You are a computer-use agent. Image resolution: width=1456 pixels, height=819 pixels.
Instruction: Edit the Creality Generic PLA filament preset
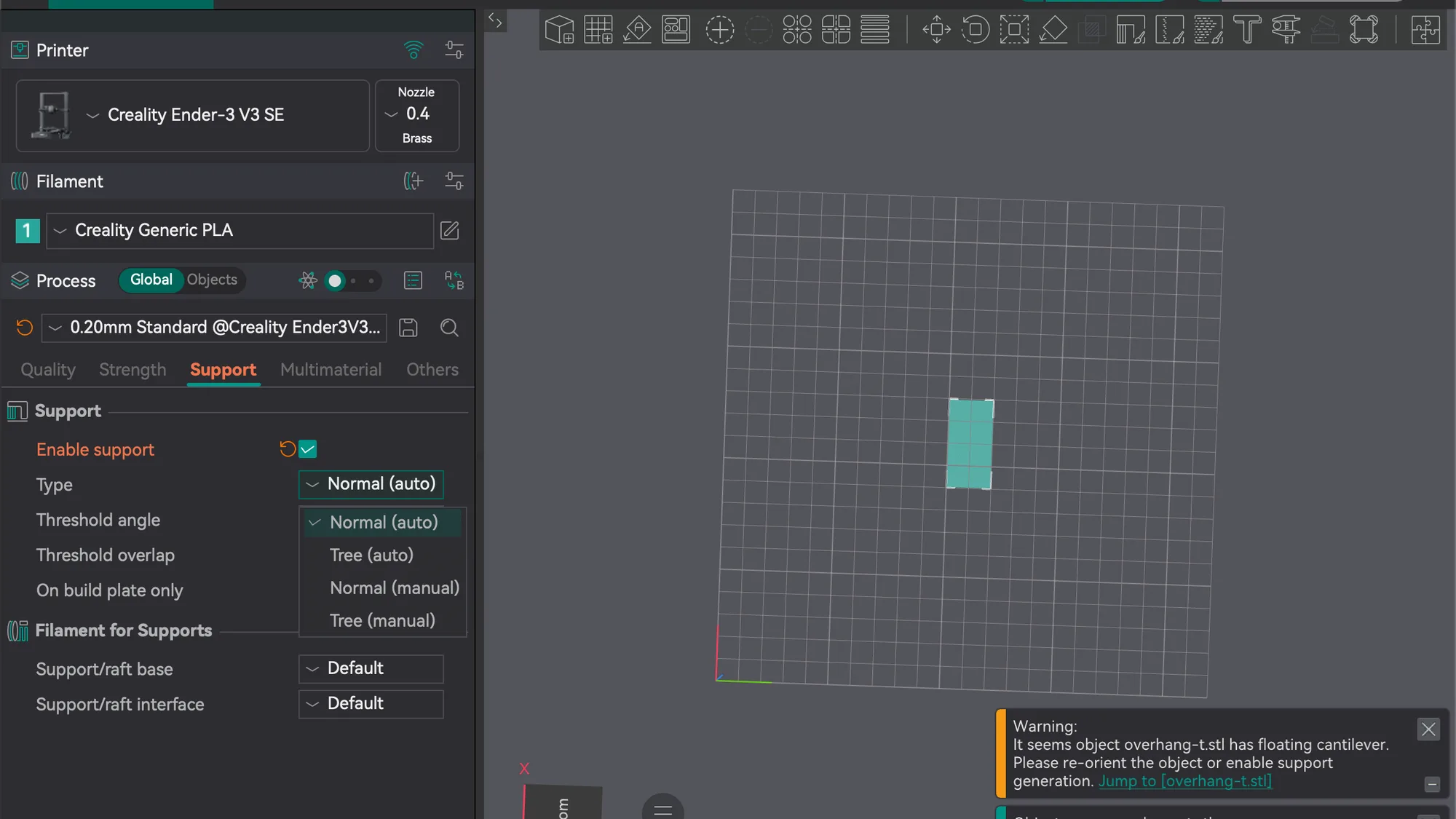click(450, 231)
